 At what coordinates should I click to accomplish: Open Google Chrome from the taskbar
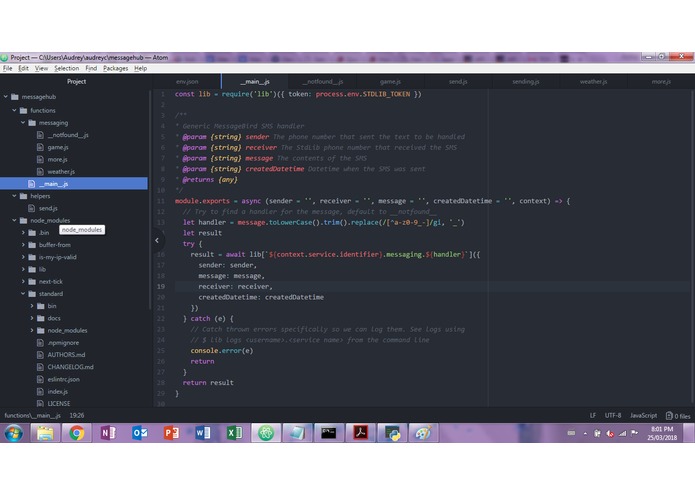pos(76,433)
